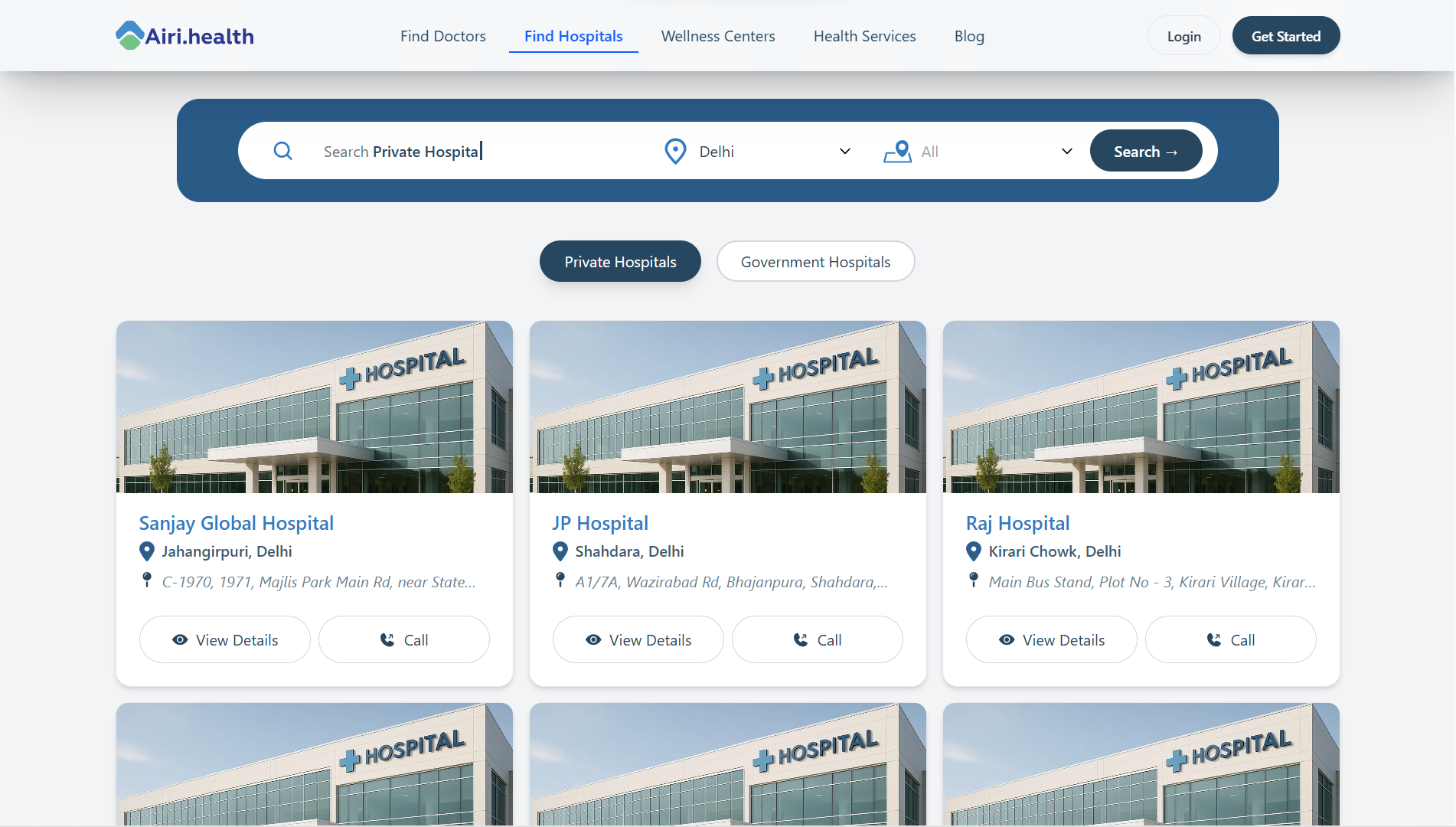Go to Find Doctors menu
This screenshot has height=827, width=1456.
(x=443, y=36)
